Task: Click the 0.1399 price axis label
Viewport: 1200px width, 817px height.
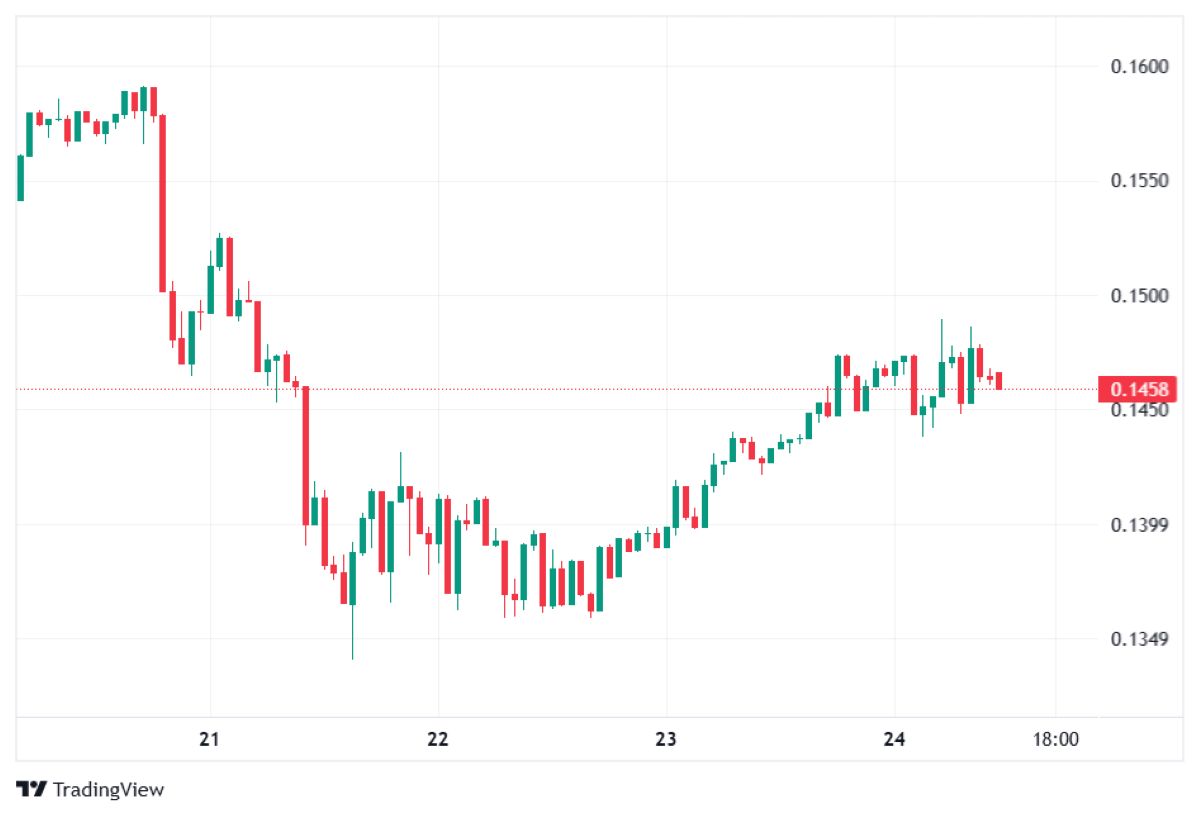Action: (1139, 525)
